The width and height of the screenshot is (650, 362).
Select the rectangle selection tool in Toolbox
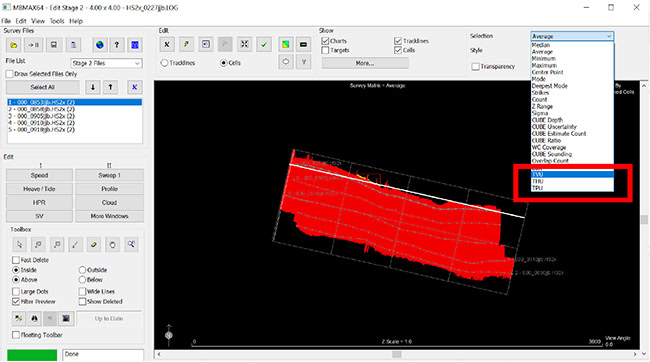[x=57, y=245]
